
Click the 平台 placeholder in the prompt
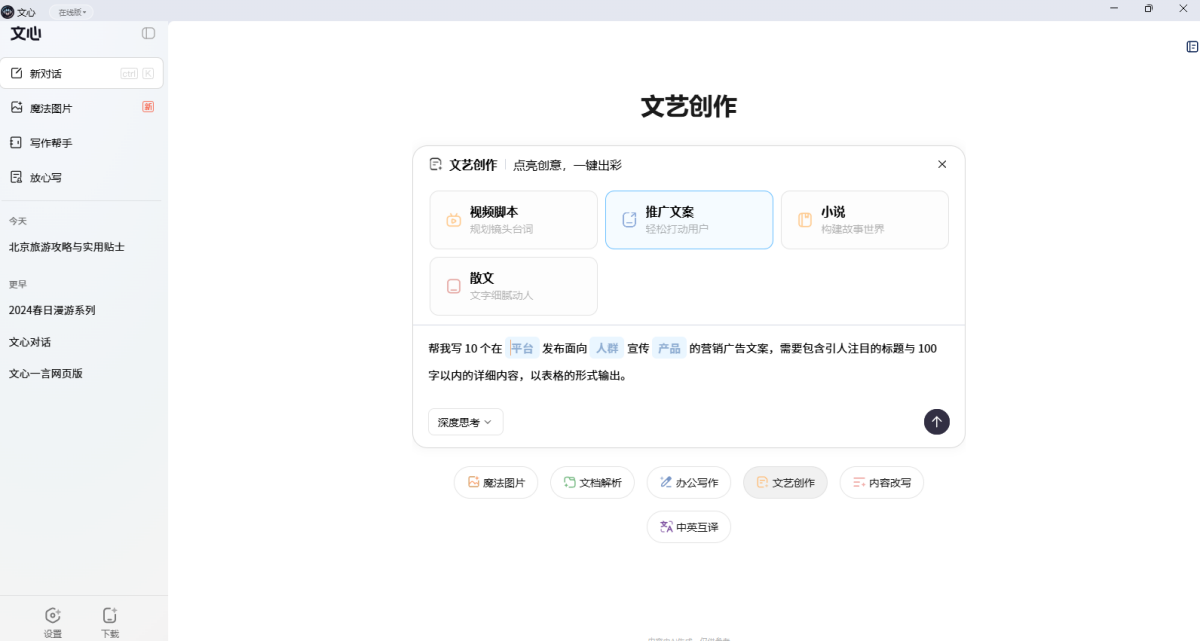tap(522, 348)
